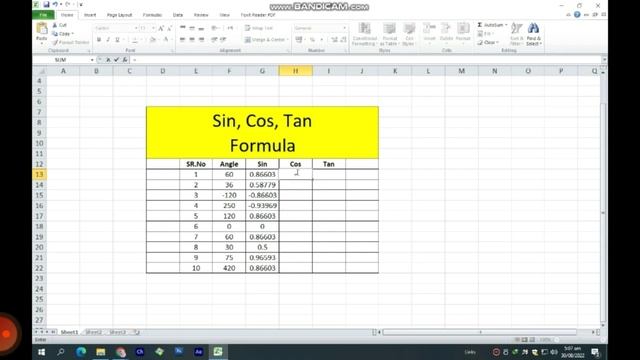Viewport: 640px width, 360px height.
Task: Click the Delete cells button
Action: click(446, 33)
